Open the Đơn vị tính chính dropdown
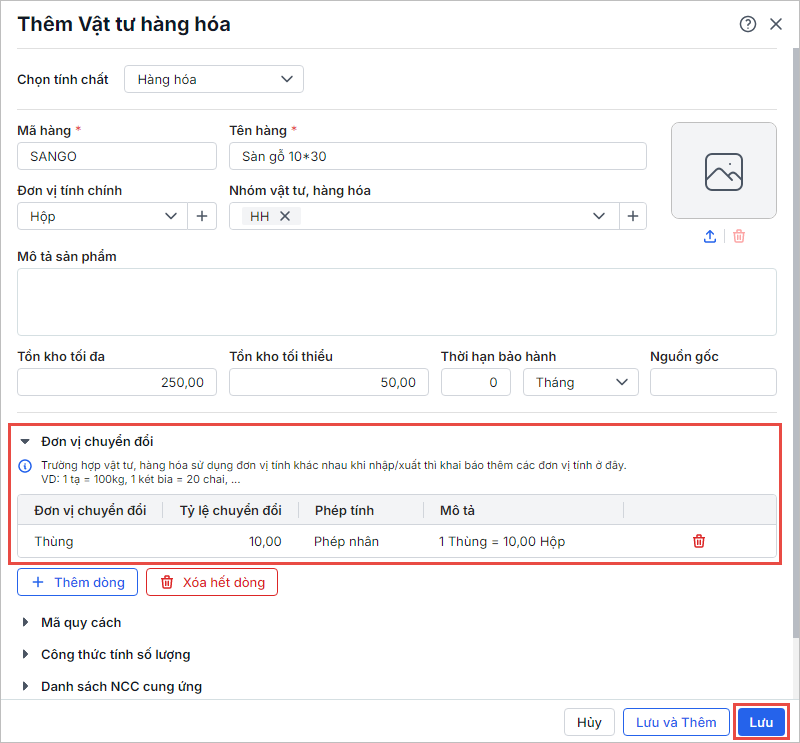 pos(170,216)
